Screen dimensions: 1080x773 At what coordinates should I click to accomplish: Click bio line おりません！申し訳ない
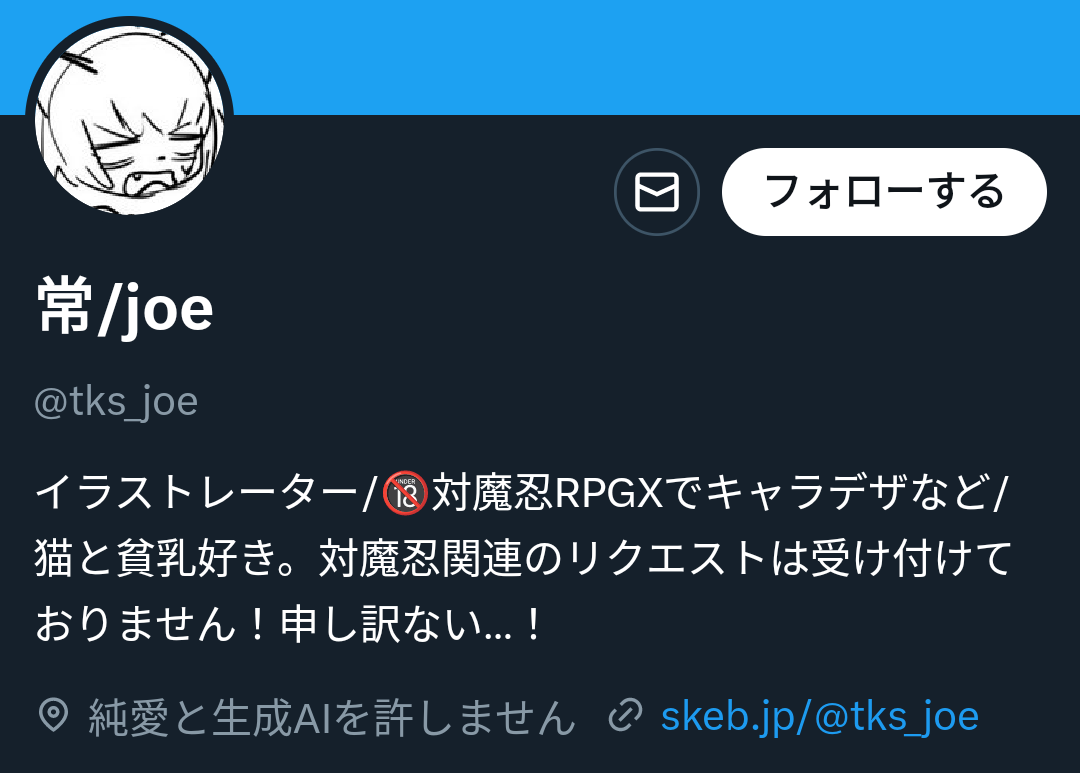289,624
